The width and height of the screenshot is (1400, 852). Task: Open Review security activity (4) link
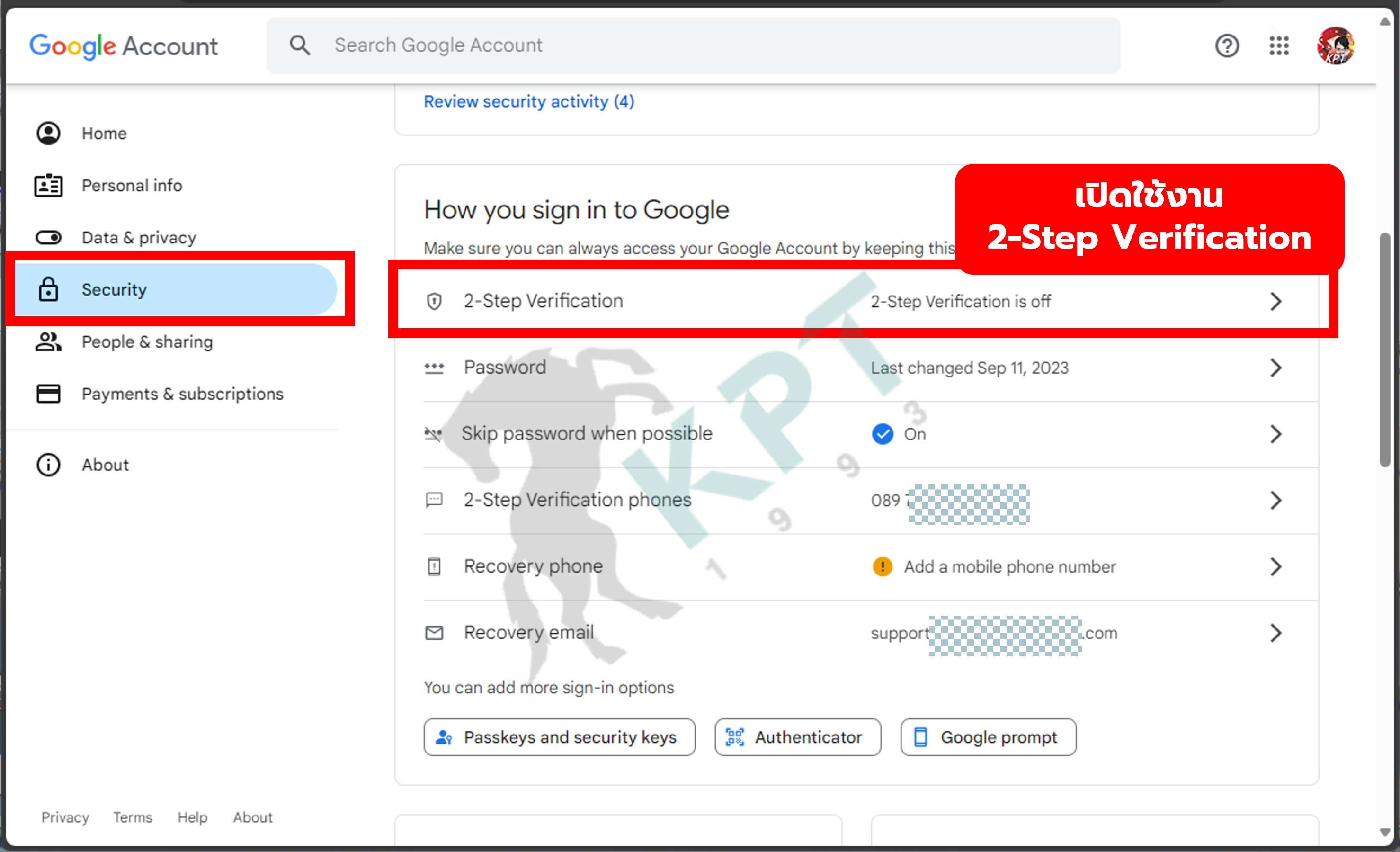529,101
